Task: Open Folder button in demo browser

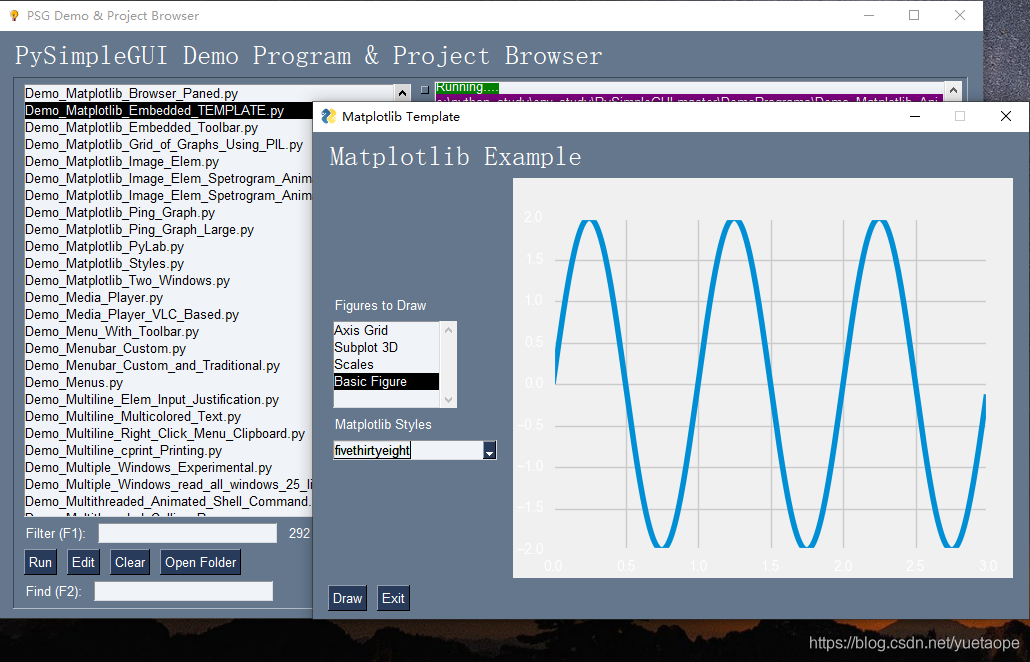Action: pos(200,562)
